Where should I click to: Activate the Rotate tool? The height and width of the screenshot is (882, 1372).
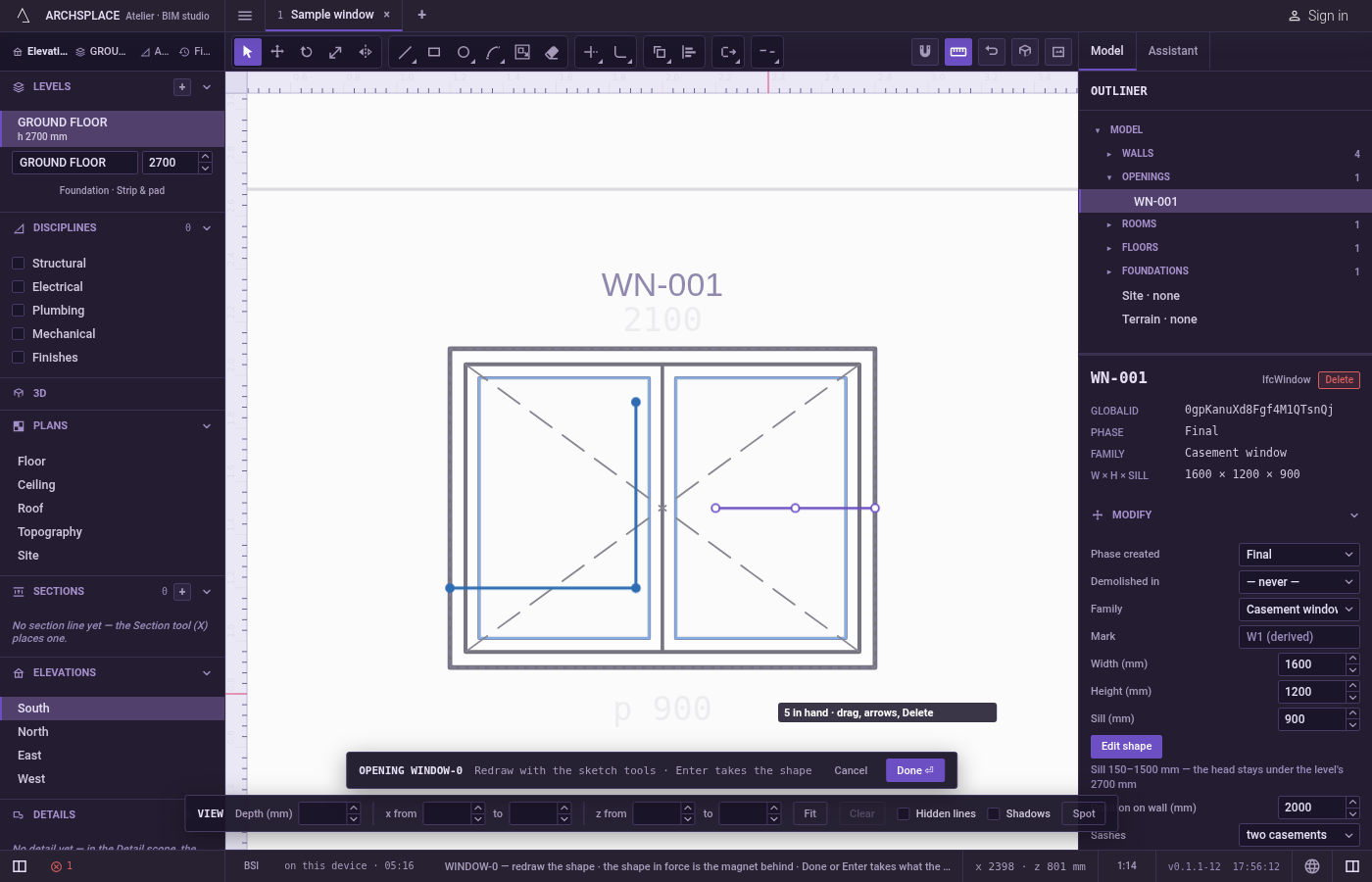click(307, 52)
